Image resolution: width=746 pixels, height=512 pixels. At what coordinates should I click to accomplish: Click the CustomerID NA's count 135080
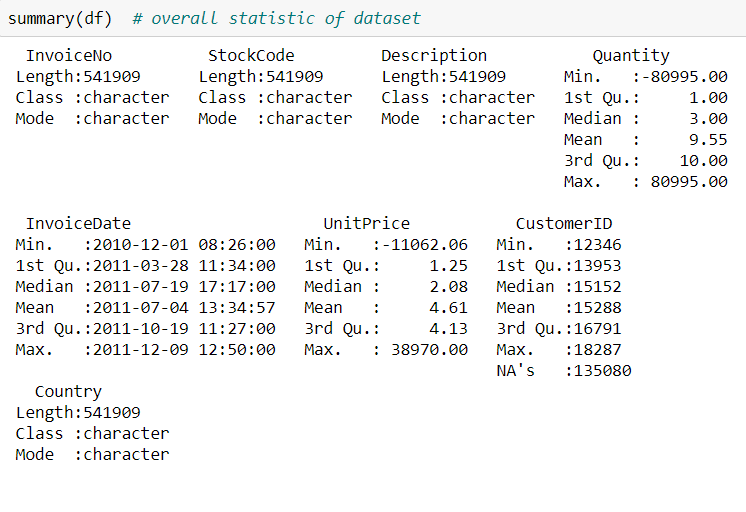click(x=603, y=371)
